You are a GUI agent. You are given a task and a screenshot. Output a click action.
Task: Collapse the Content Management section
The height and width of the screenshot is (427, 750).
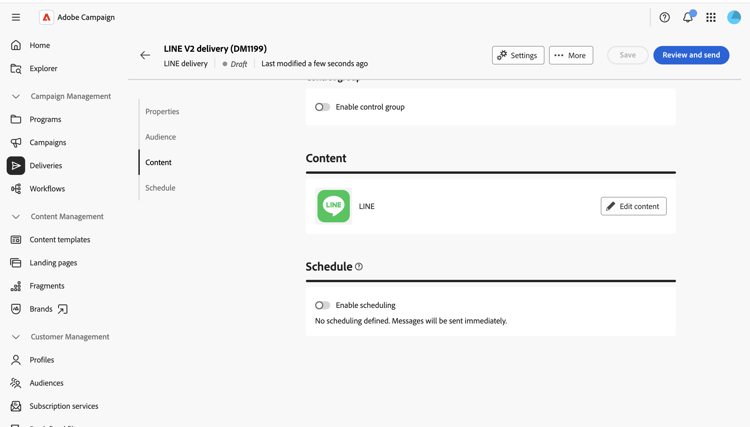[x=16, y=217]
